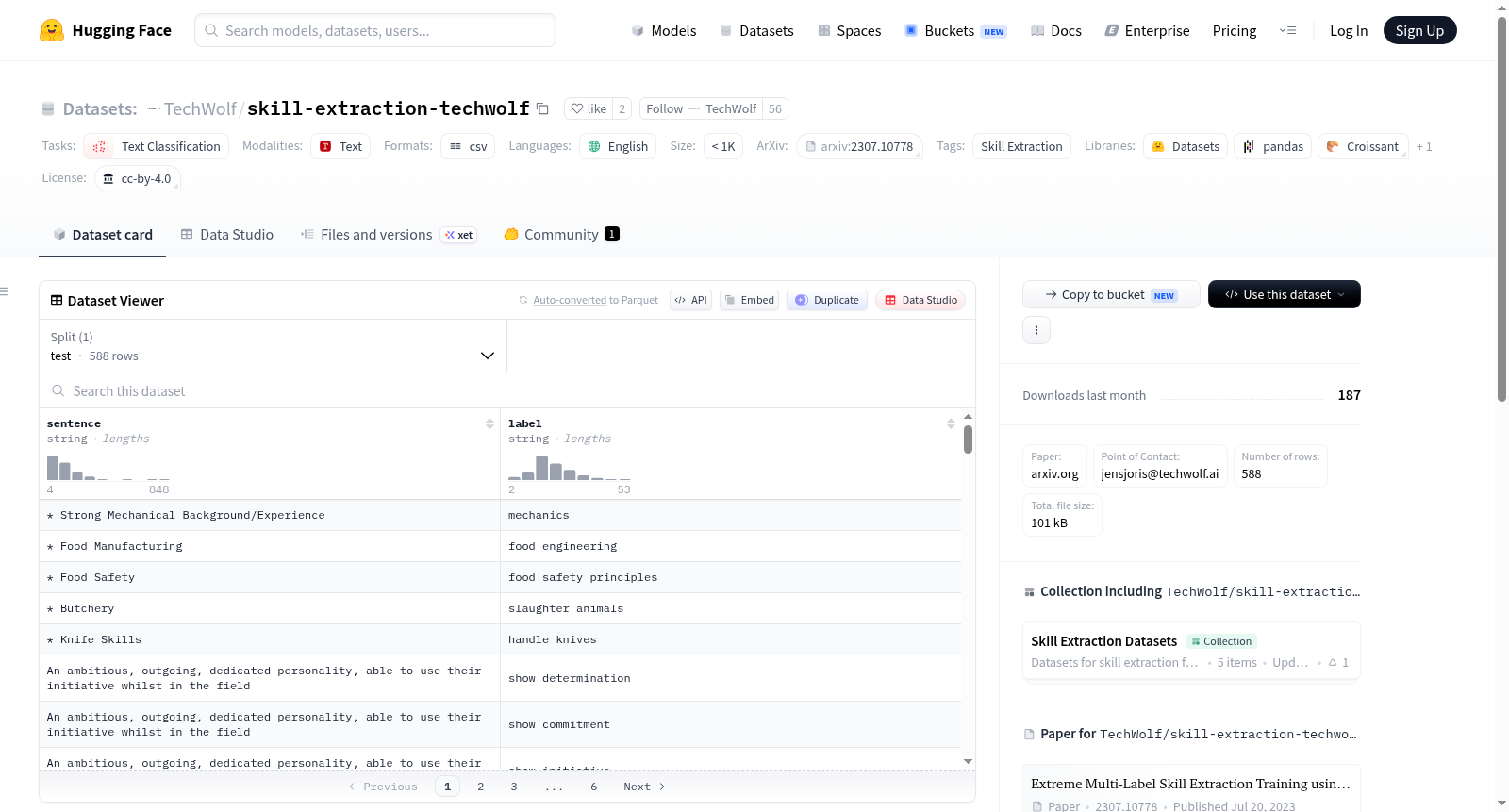1509x812 pixels.
Task: Open the cc-by-4.0 license tag
Action: (138, 178)
